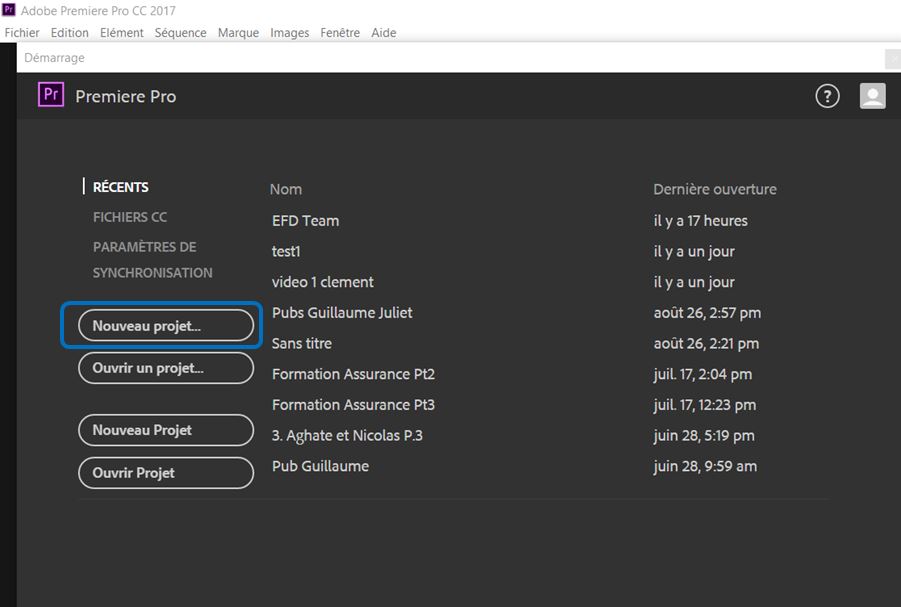The width and height of the screenshot is (901, 607).
Task: Select the RÉCENTS tab
Action: pyautogui.click(x=120, y=187)
